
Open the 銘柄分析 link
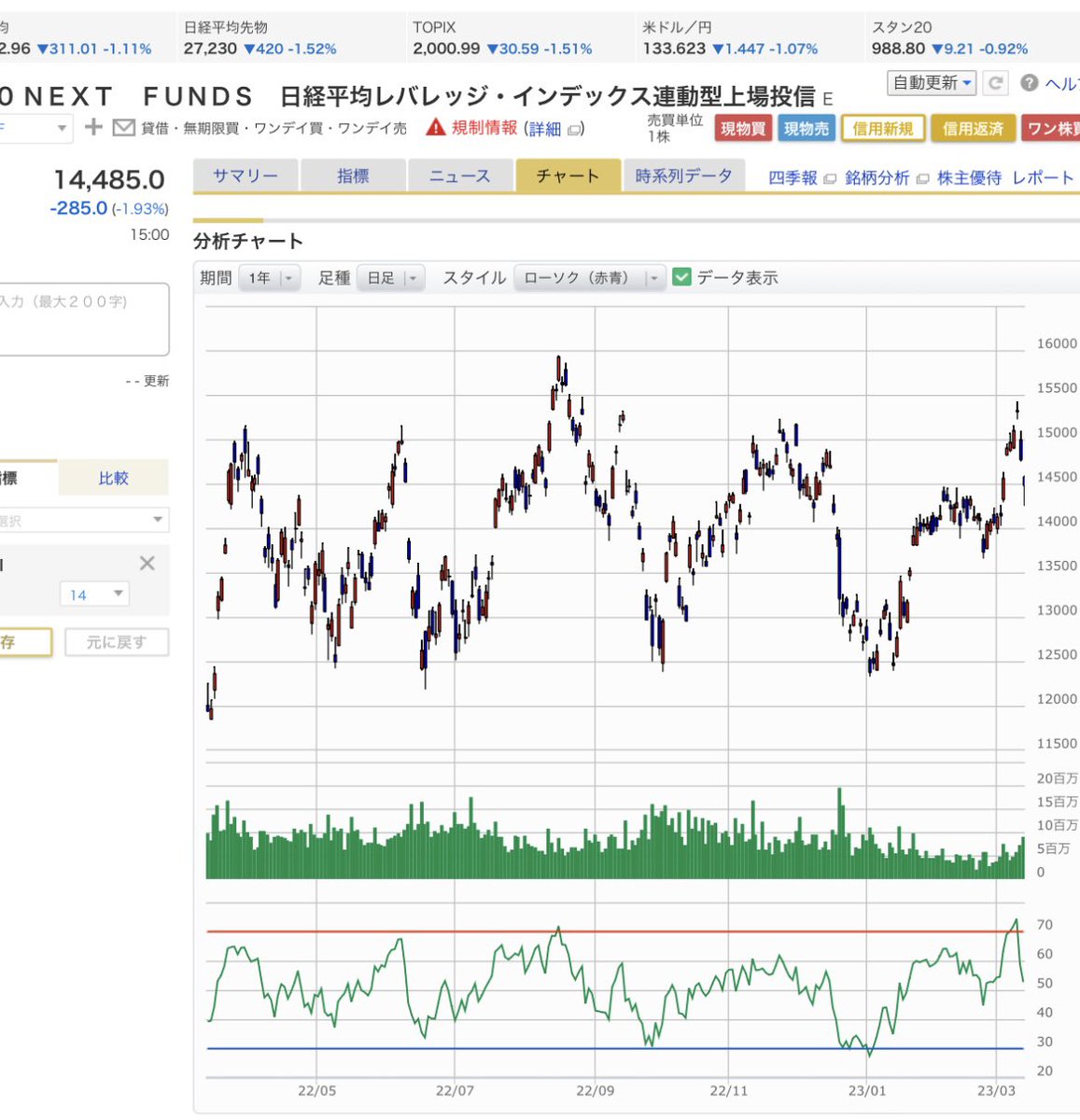pos(877,177)
